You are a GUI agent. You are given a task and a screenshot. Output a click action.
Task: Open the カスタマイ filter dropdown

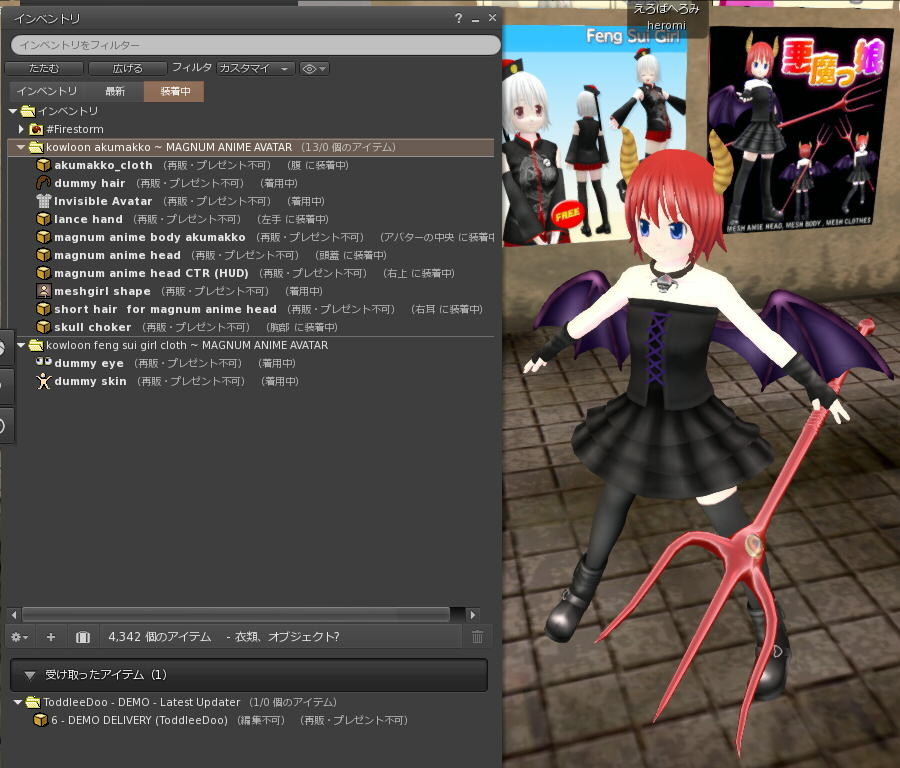255,68
